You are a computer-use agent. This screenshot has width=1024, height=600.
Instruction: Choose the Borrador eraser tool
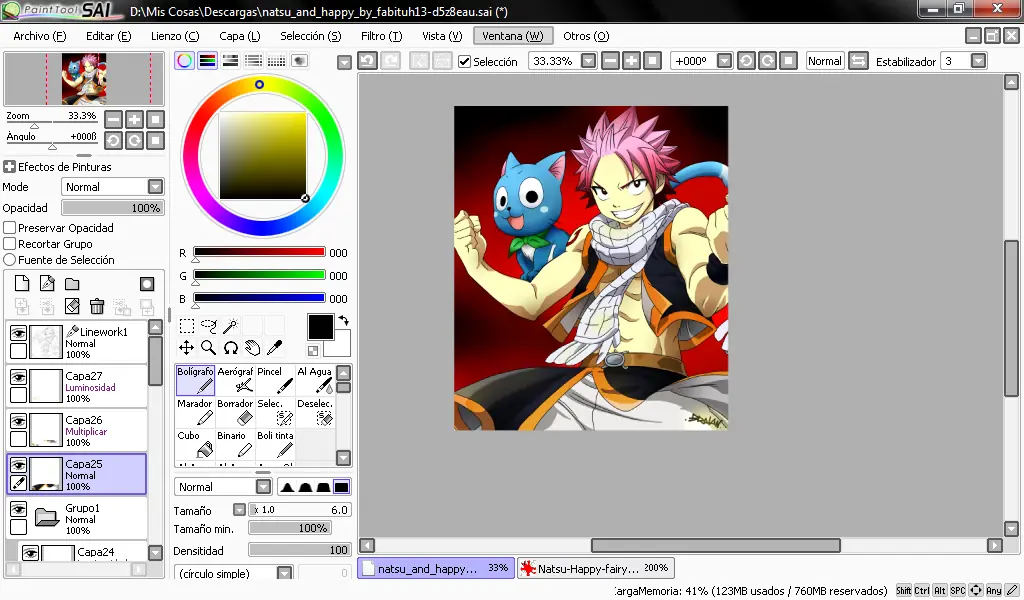click(x=235, y=412)
